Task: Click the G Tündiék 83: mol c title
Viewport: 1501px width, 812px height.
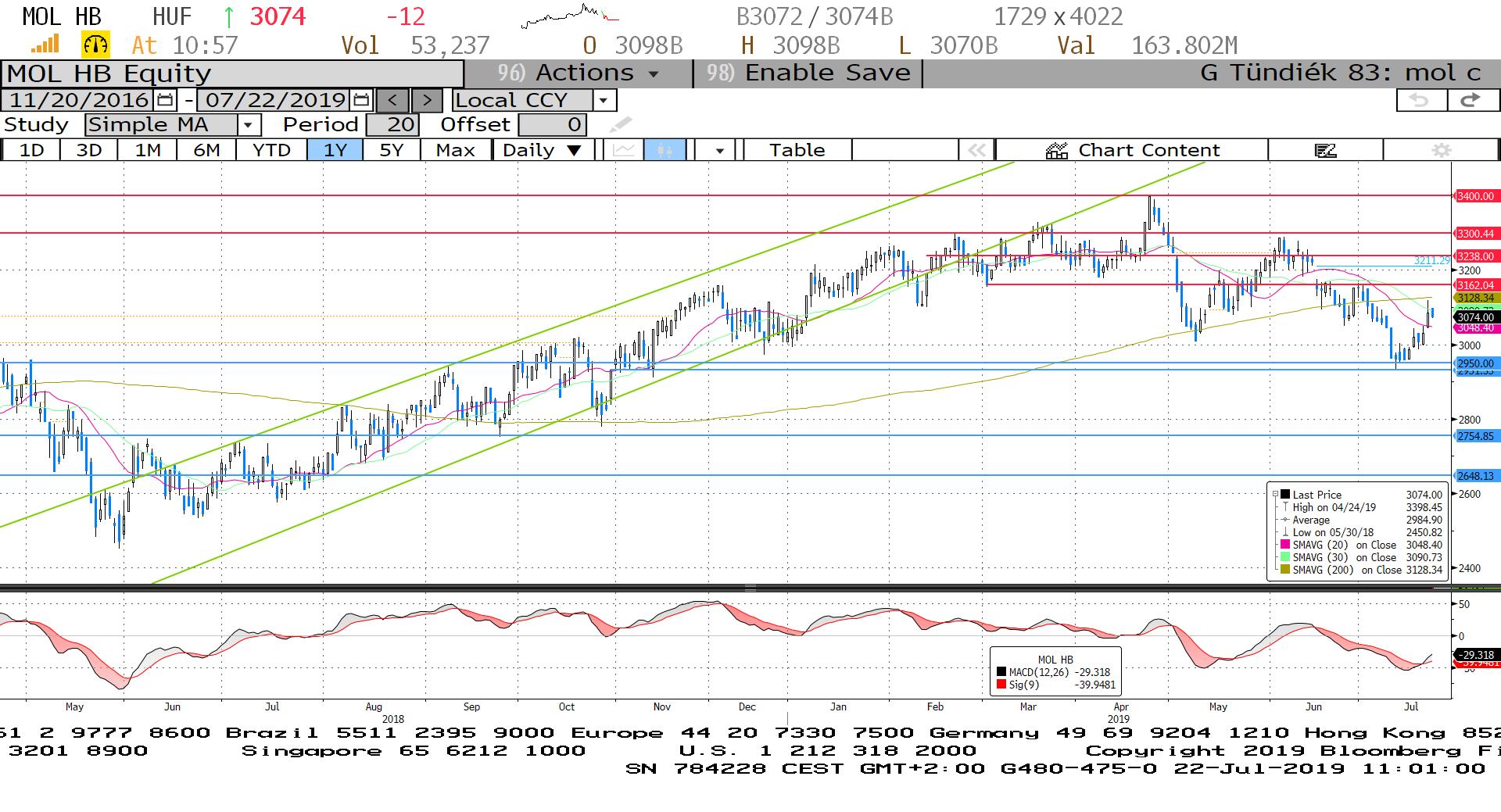Action: tap(1341, 73)
